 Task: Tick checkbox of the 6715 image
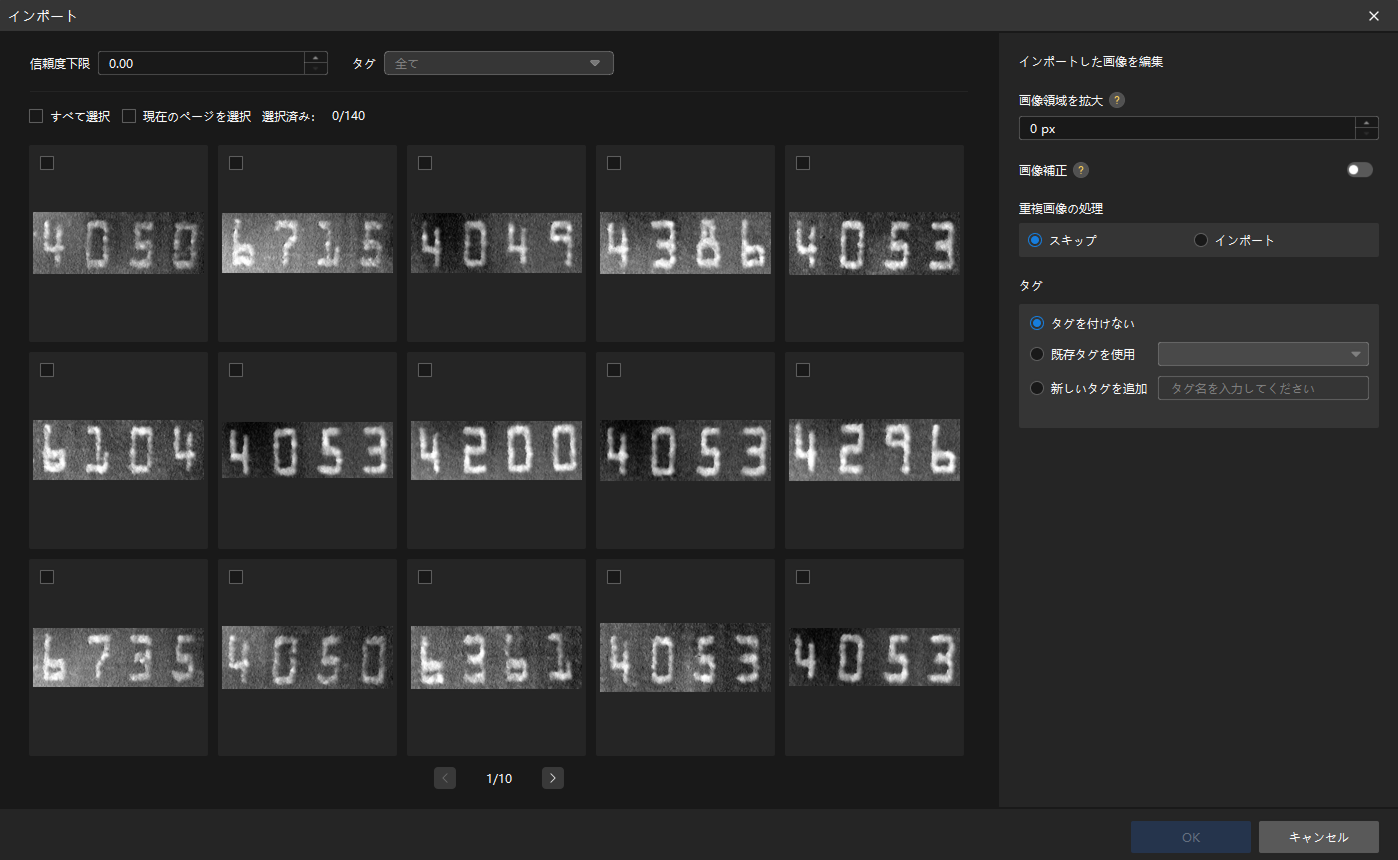pos(236,163)
